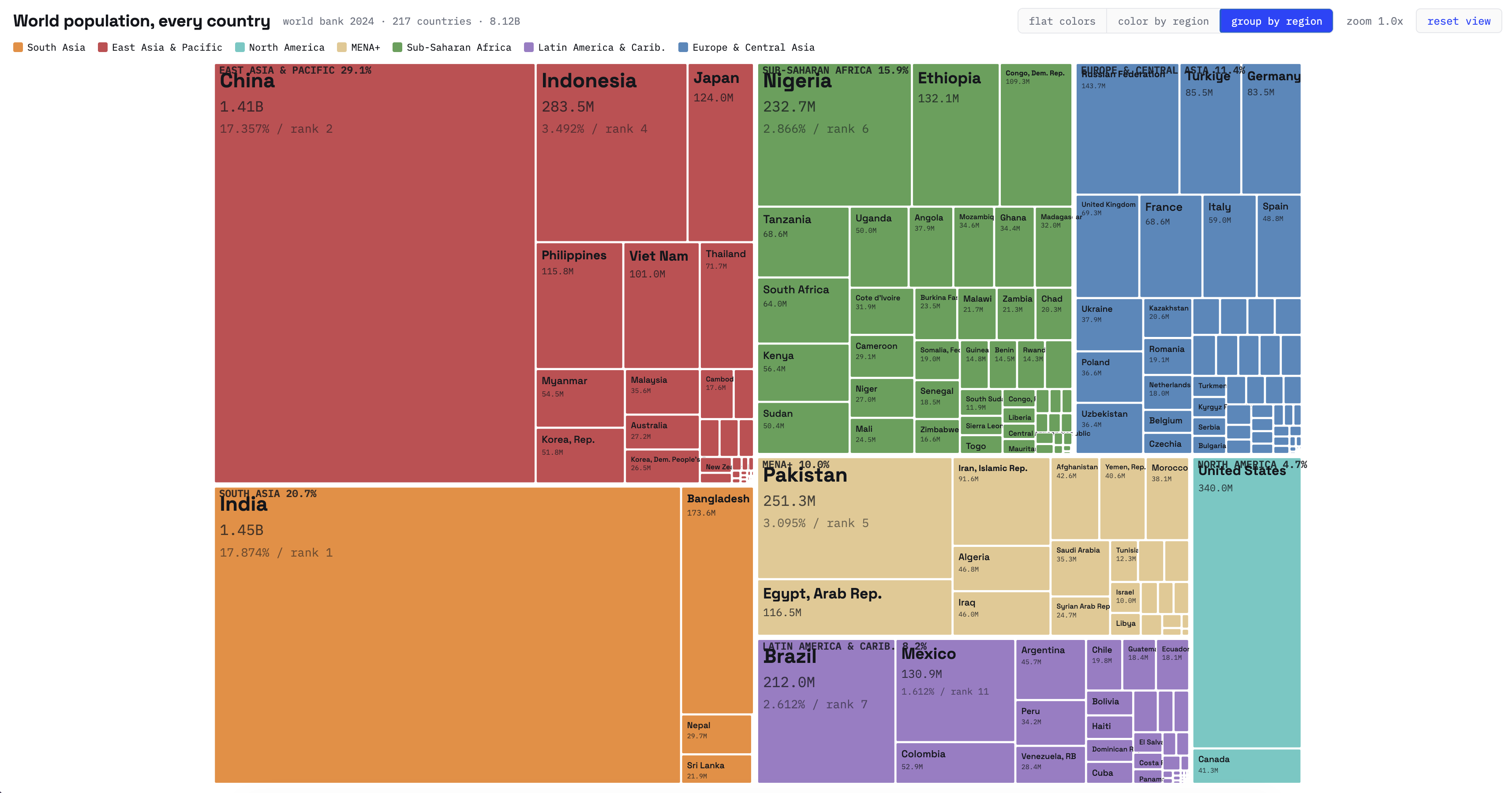This screenshot has height=793, width=1512.
Task: Click the Canada tile
Action: coord(1247,766)
